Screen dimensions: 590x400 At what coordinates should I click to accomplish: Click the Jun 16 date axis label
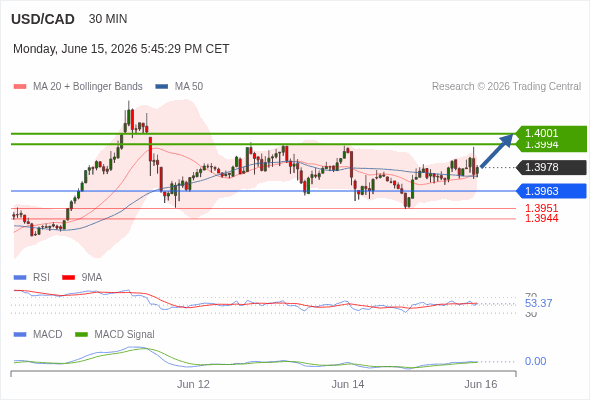click(x=481, y=384)
